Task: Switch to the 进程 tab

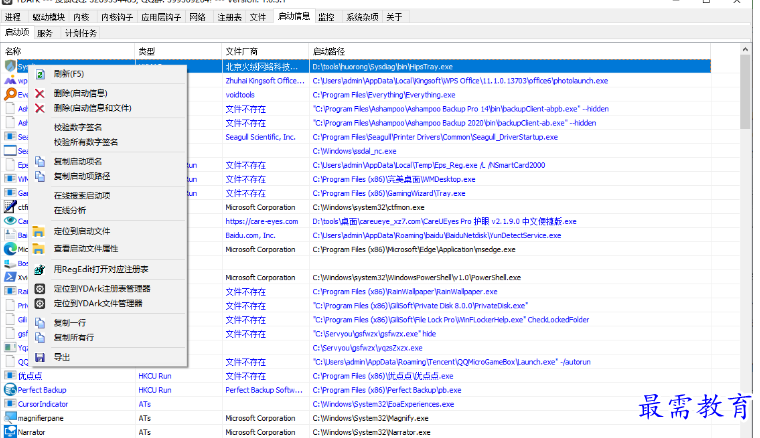Action: point(13,17)
